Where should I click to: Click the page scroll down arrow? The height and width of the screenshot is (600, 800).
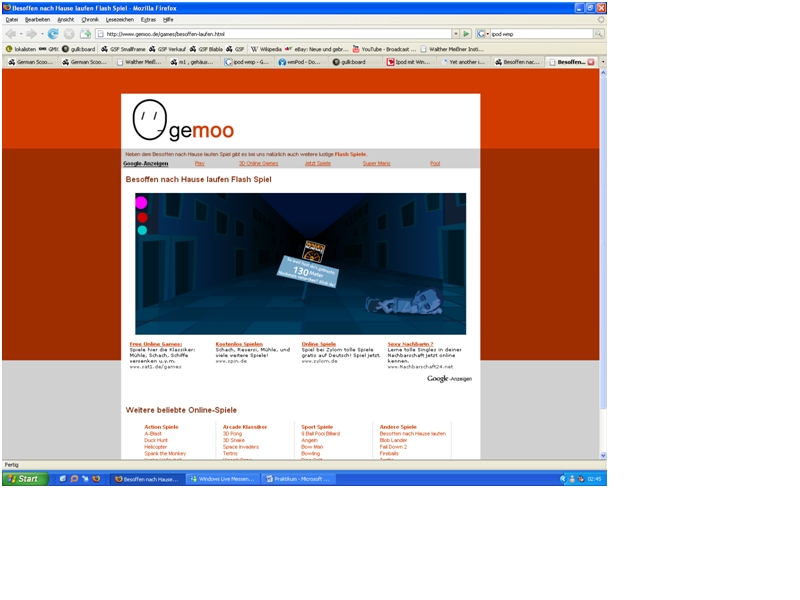603,456
